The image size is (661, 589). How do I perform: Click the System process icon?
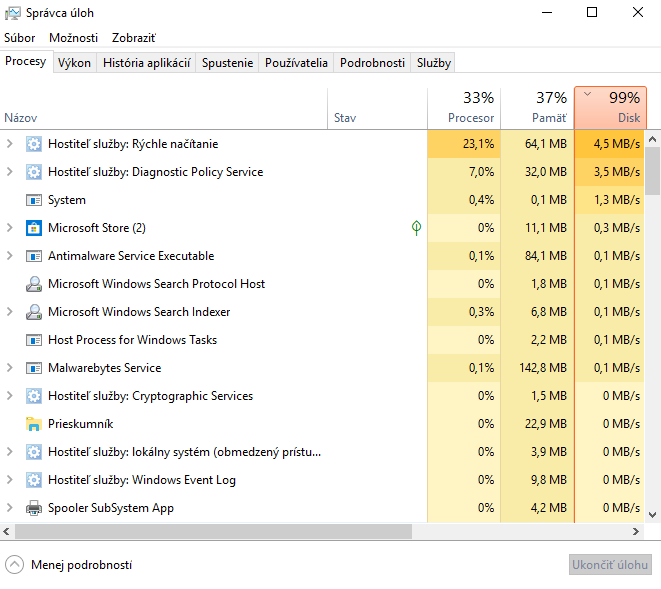[x=34, y=200]
